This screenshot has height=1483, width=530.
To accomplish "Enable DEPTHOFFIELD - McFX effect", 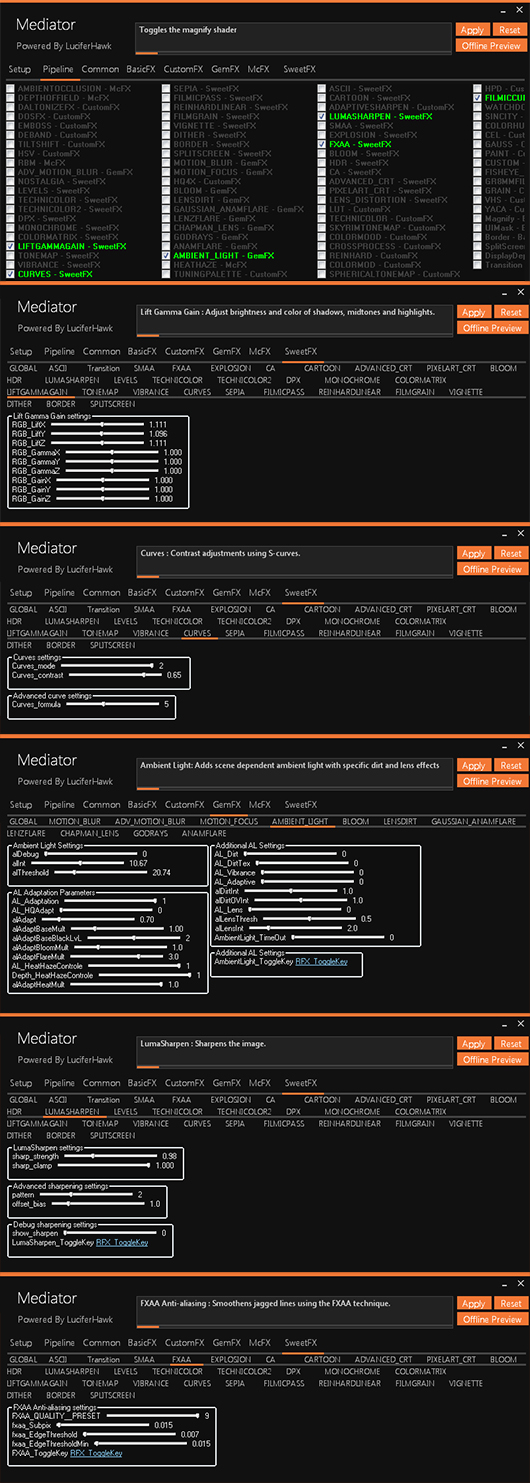I will tap(11, 98).
